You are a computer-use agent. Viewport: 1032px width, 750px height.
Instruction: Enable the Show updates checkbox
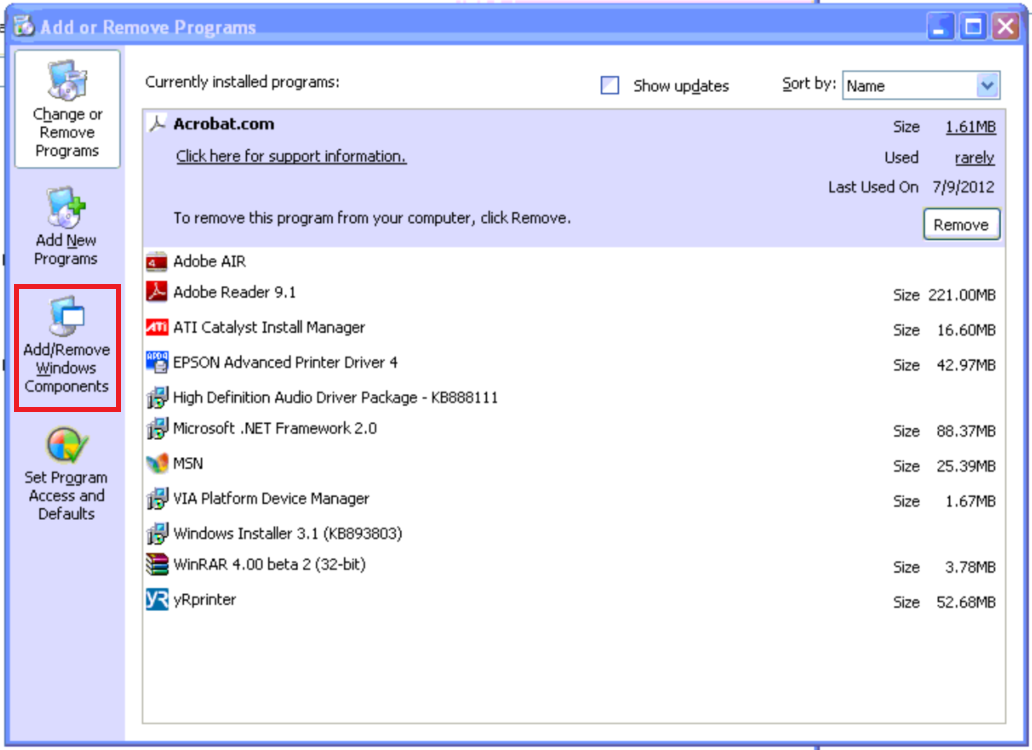tap(609, 86)
